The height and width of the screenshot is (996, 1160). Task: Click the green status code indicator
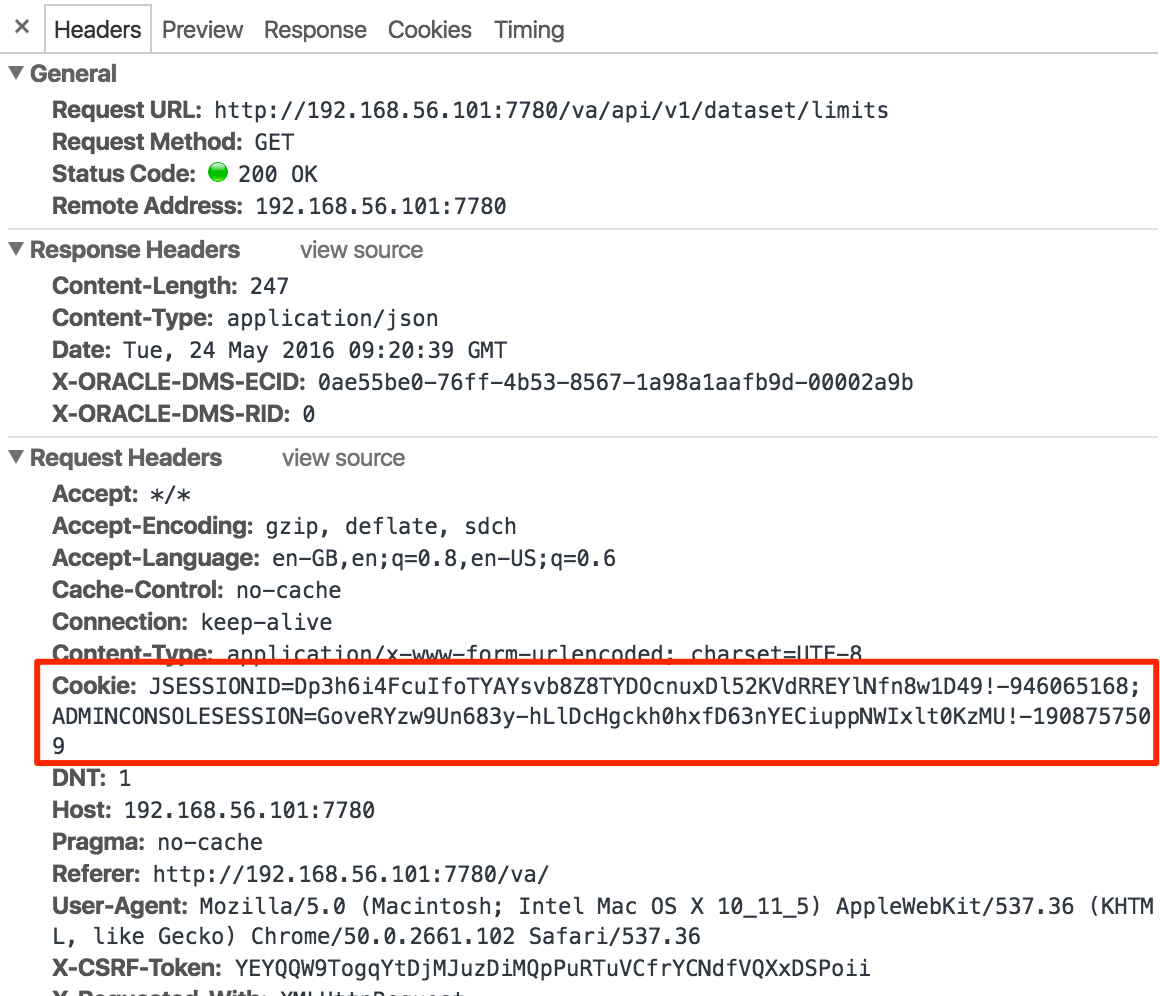pyautogui.click(x=218, y=174)
